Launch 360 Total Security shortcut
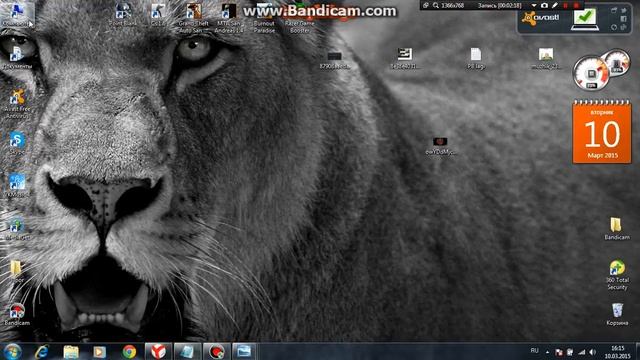The image size is (640, 360). 617,275
